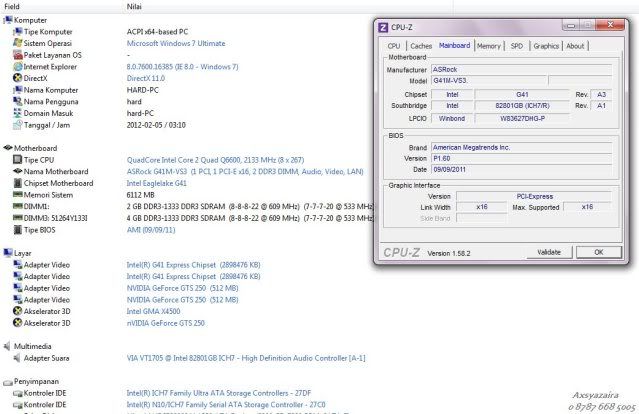This screenshot has width=639, height=414.
Task: Click the Tipe BIOS icon
Action: [x=18, y=230]
